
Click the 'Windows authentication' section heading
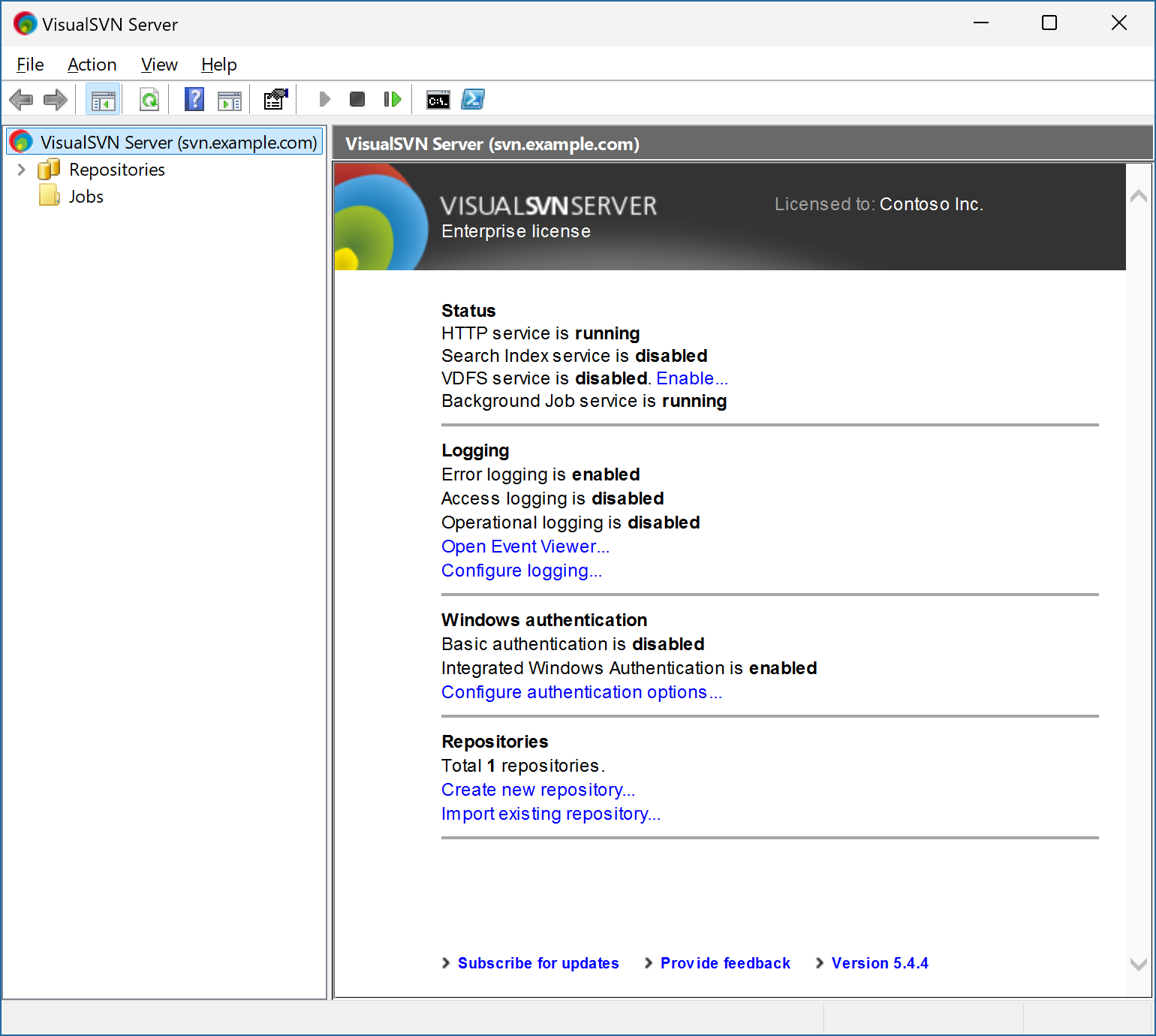pyautogui.click(x=544, y=620)
